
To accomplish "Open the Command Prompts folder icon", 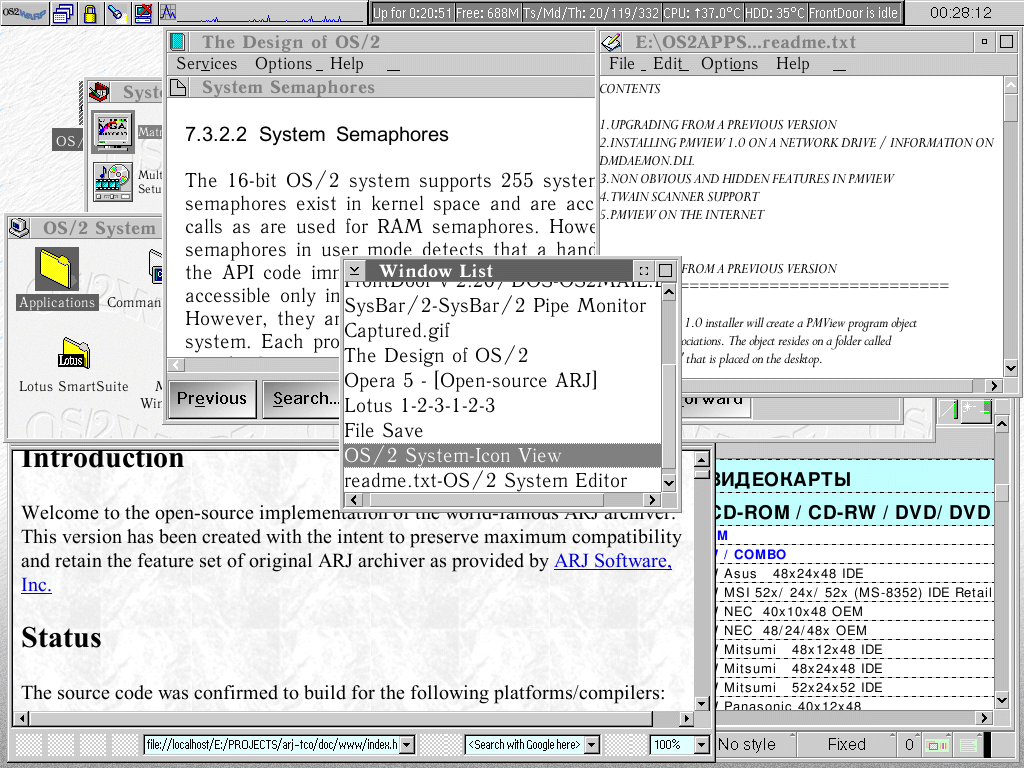I will coord(155,267).
